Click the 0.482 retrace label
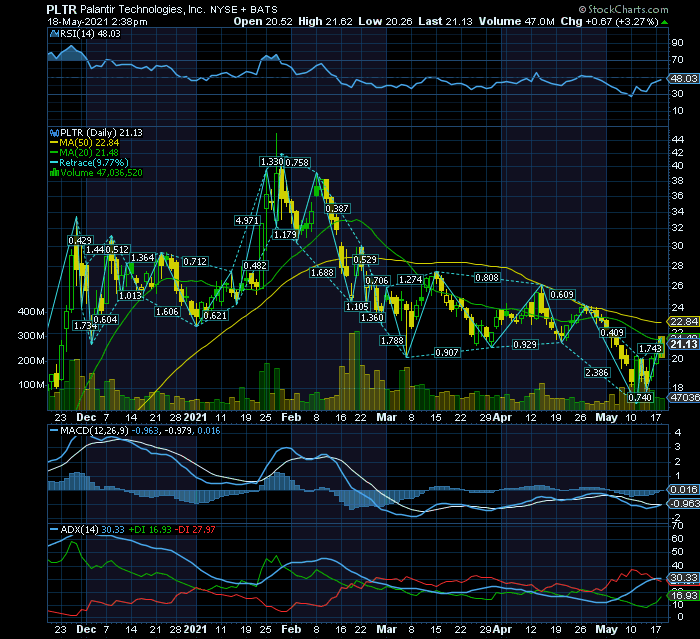700x639 pixels. pos(255,266)
